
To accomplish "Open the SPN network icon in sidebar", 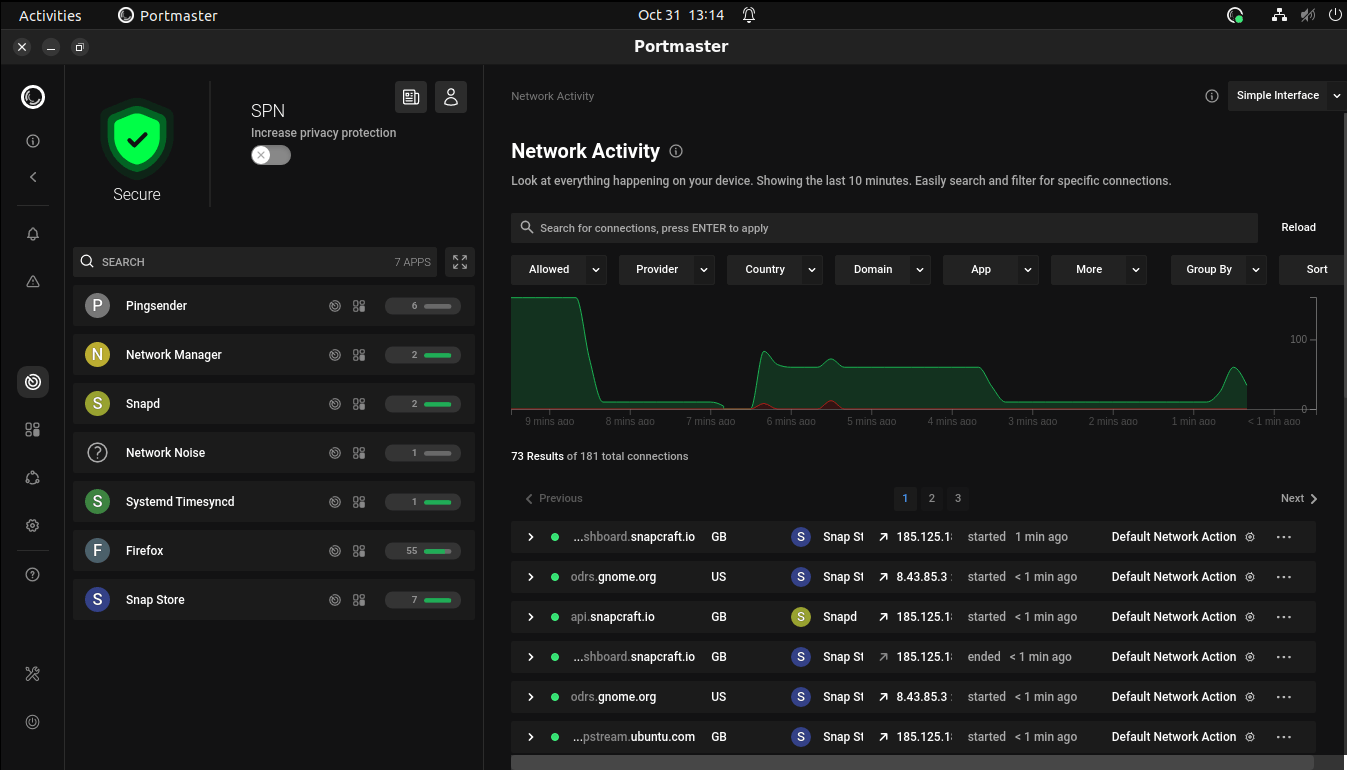I will tap(33, 478).
